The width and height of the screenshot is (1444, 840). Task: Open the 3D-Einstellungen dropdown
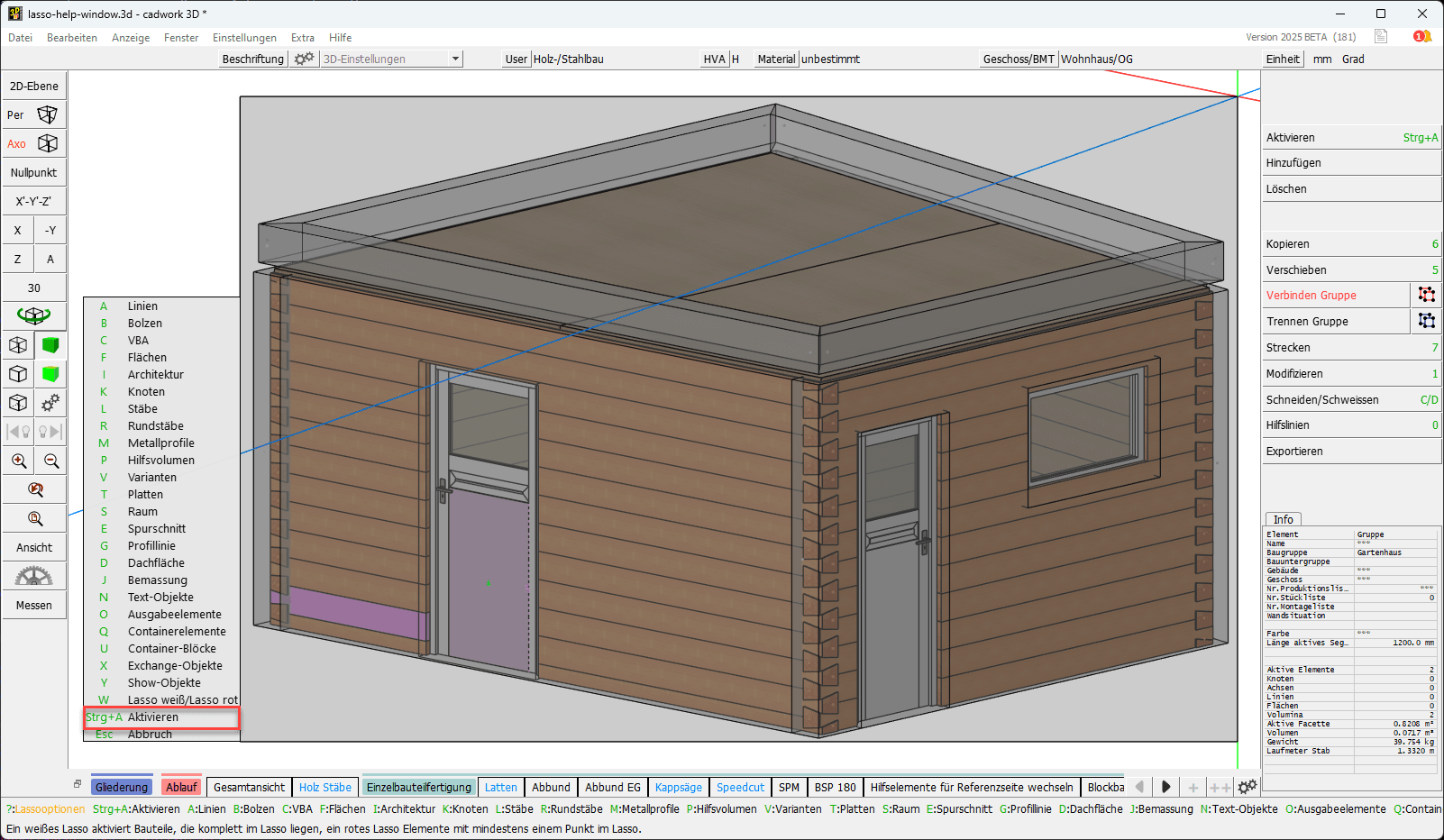[392, 59]
